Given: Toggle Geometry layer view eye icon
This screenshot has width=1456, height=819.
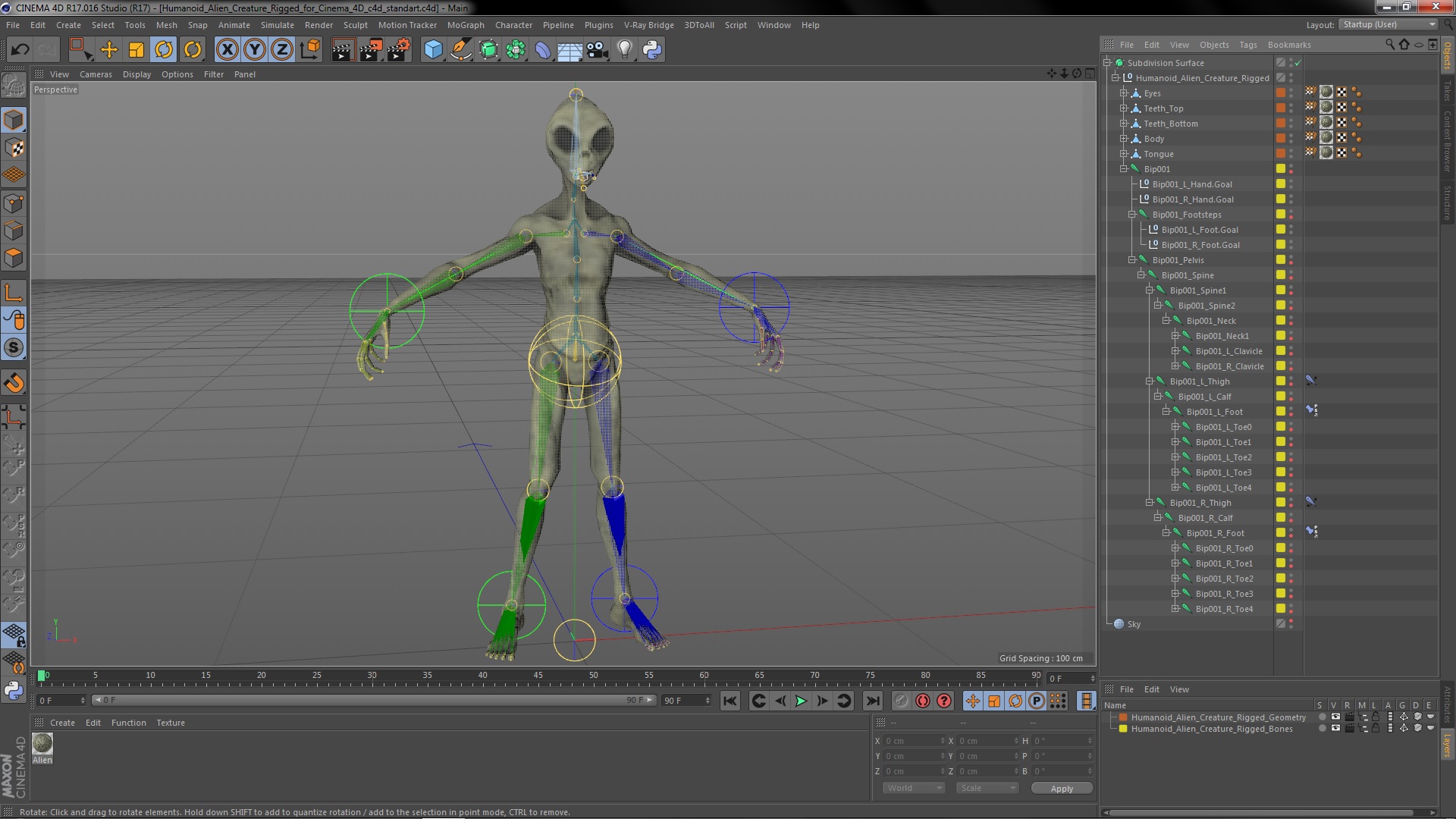Looking at the screenshot, I should (1335, 717).
